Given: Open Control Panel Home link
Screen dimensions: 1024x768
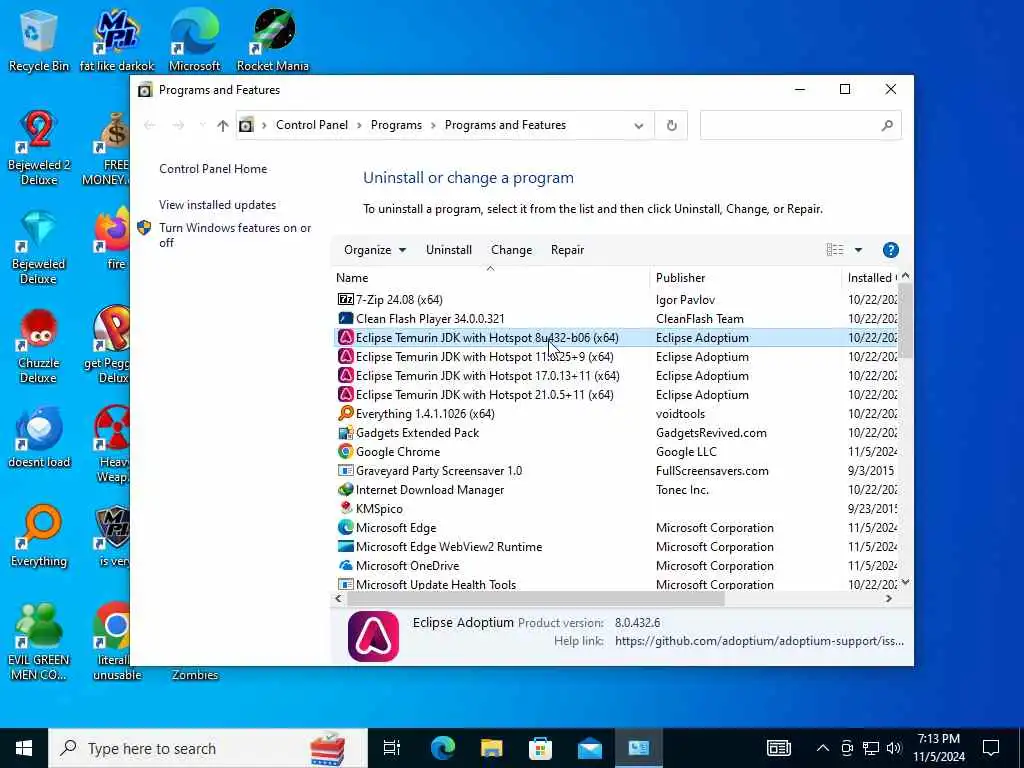Looking at the screenshot, I should pyautogui.click(x=213, y=168).
